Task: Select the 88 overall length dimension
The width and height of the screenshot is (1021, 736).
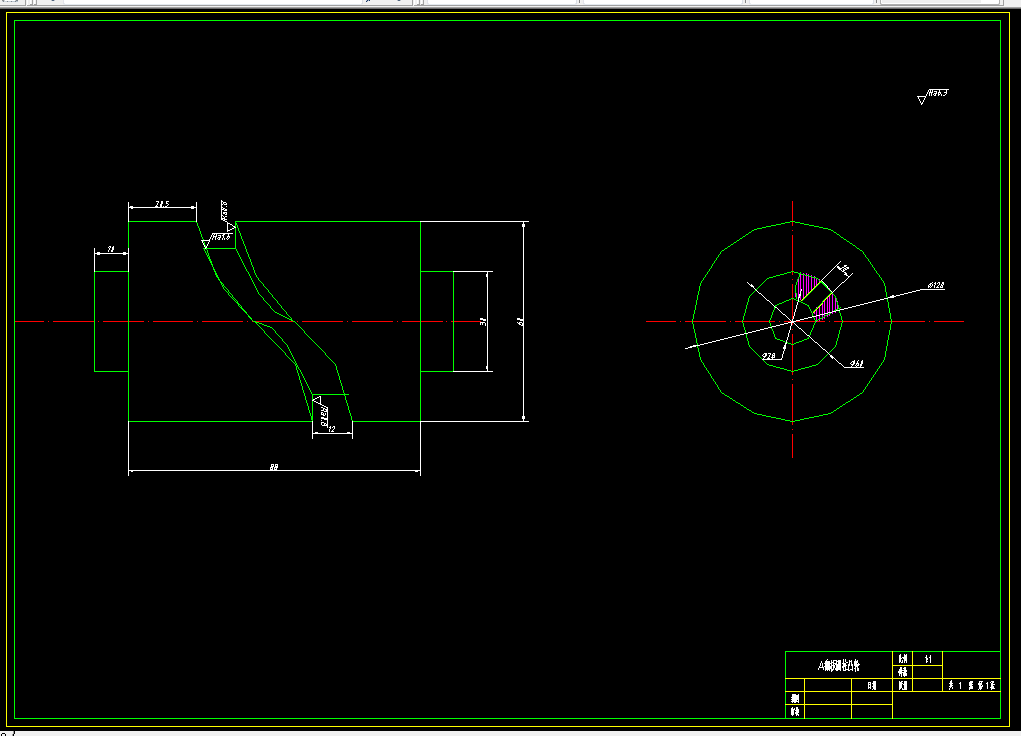Action: tap(274, 467)
